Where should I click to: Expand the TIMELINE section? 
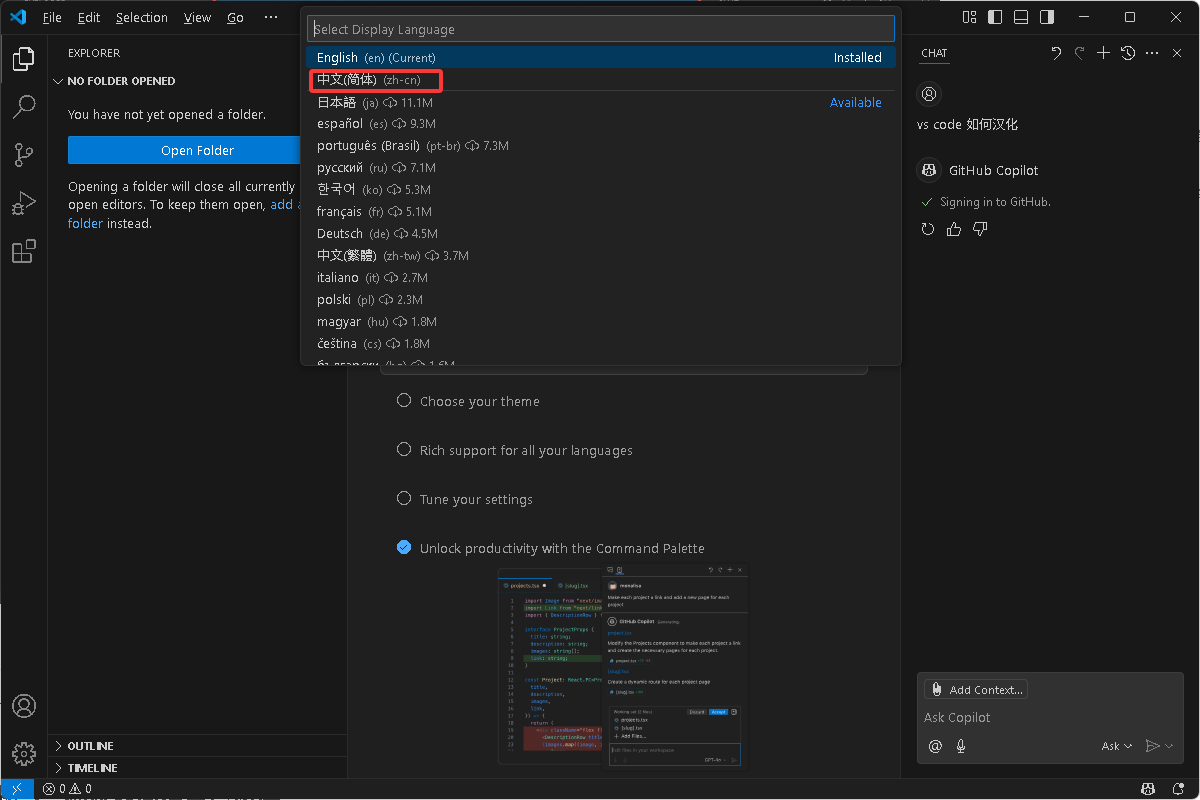(x=197, y=768)
